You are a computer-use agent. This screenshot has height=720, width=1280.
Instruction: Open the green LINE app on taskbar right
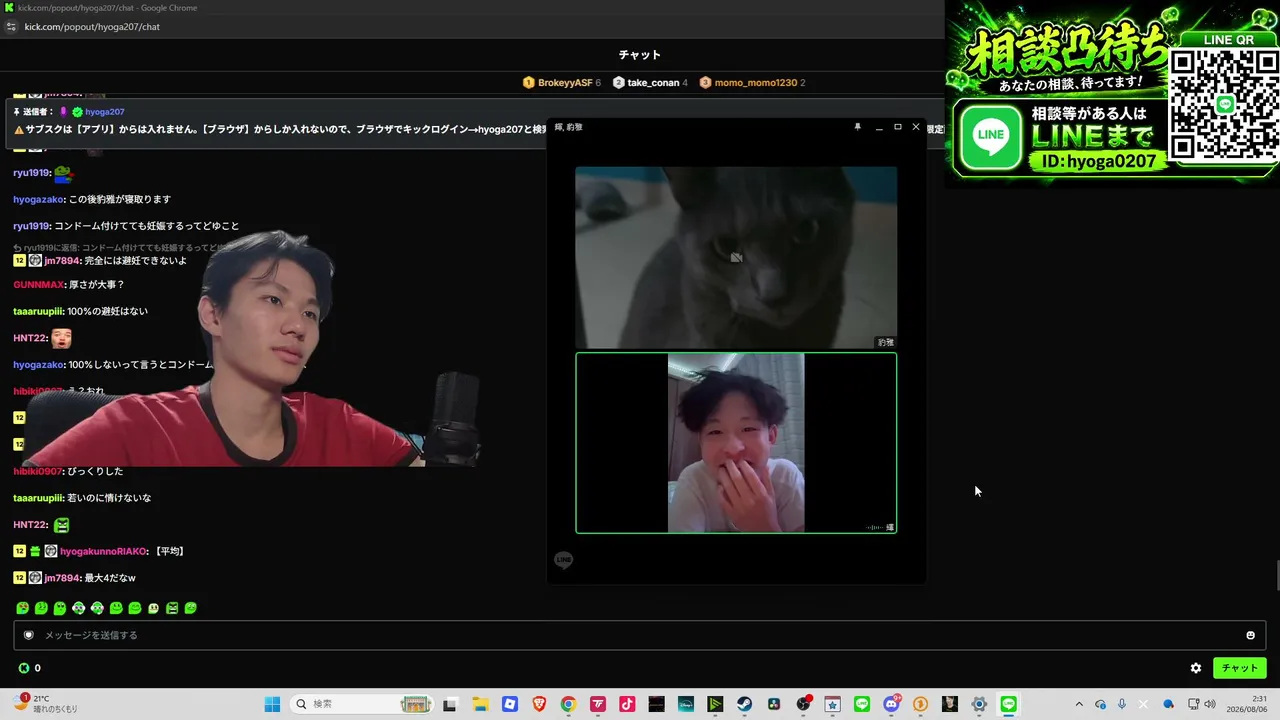click(1008, 704)
